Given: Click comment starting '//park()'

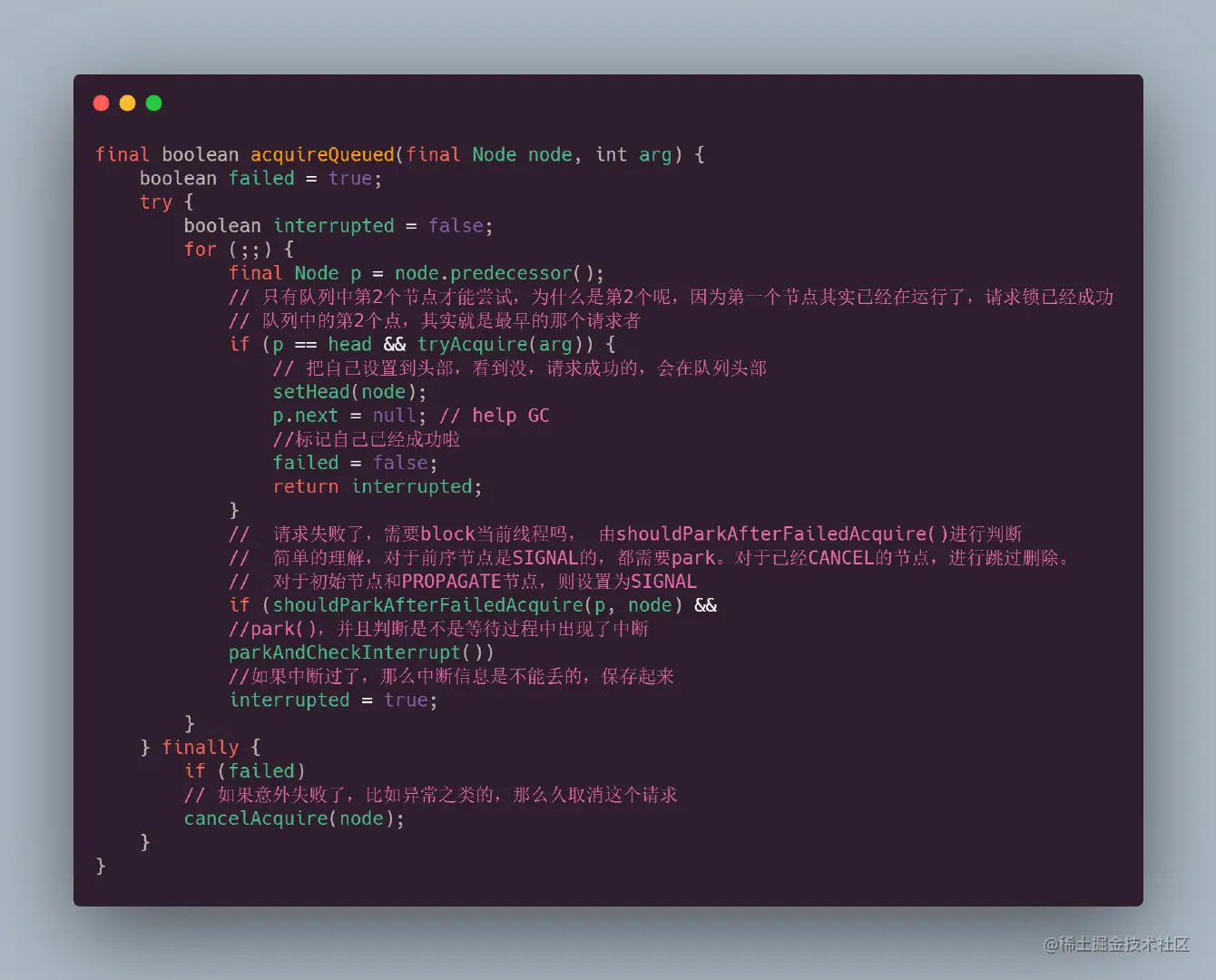Looking at the screenshot, I should [x=438, y=628].
